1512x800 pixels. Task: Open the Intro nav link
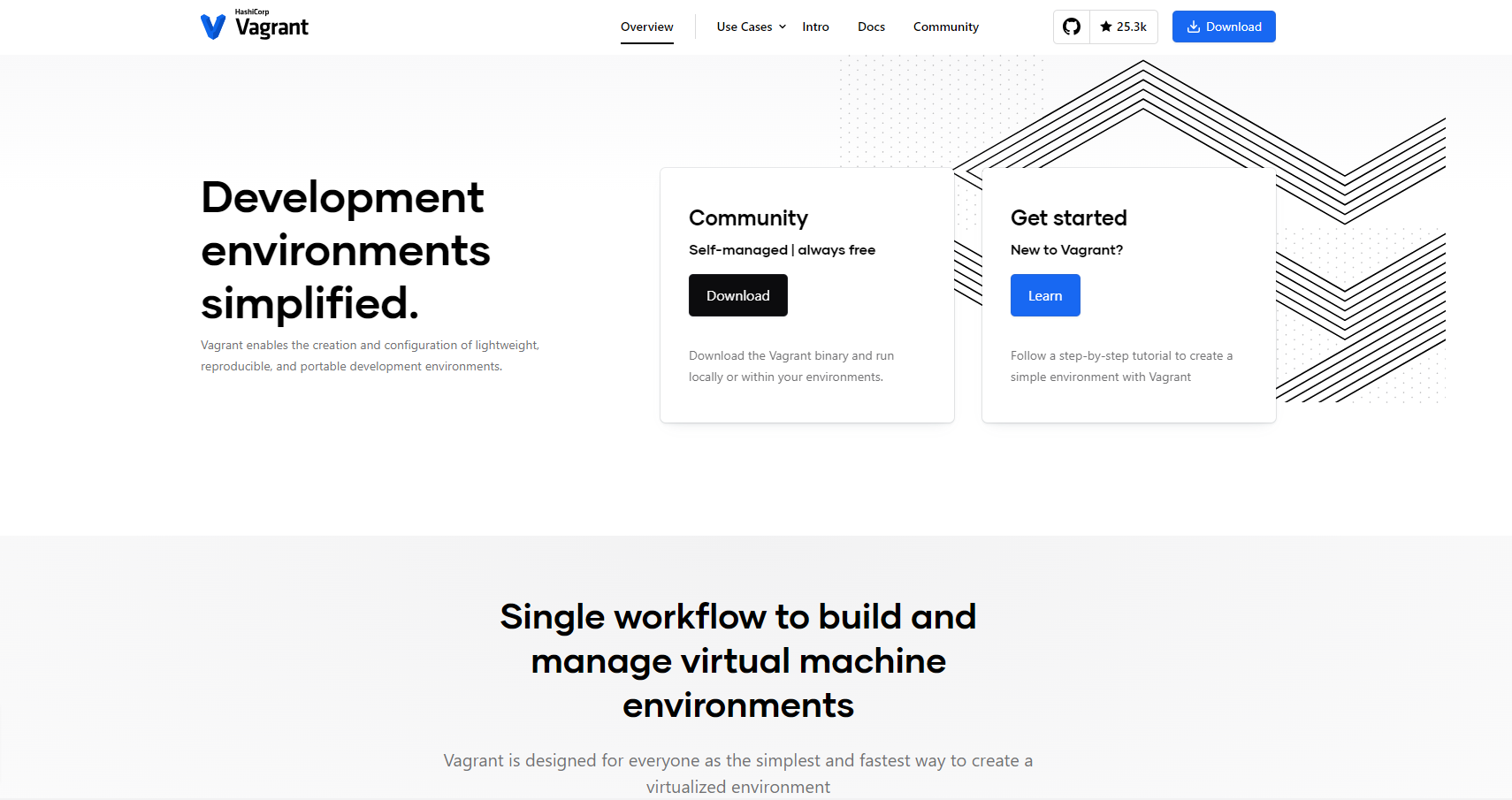click(x=815, y=27)
